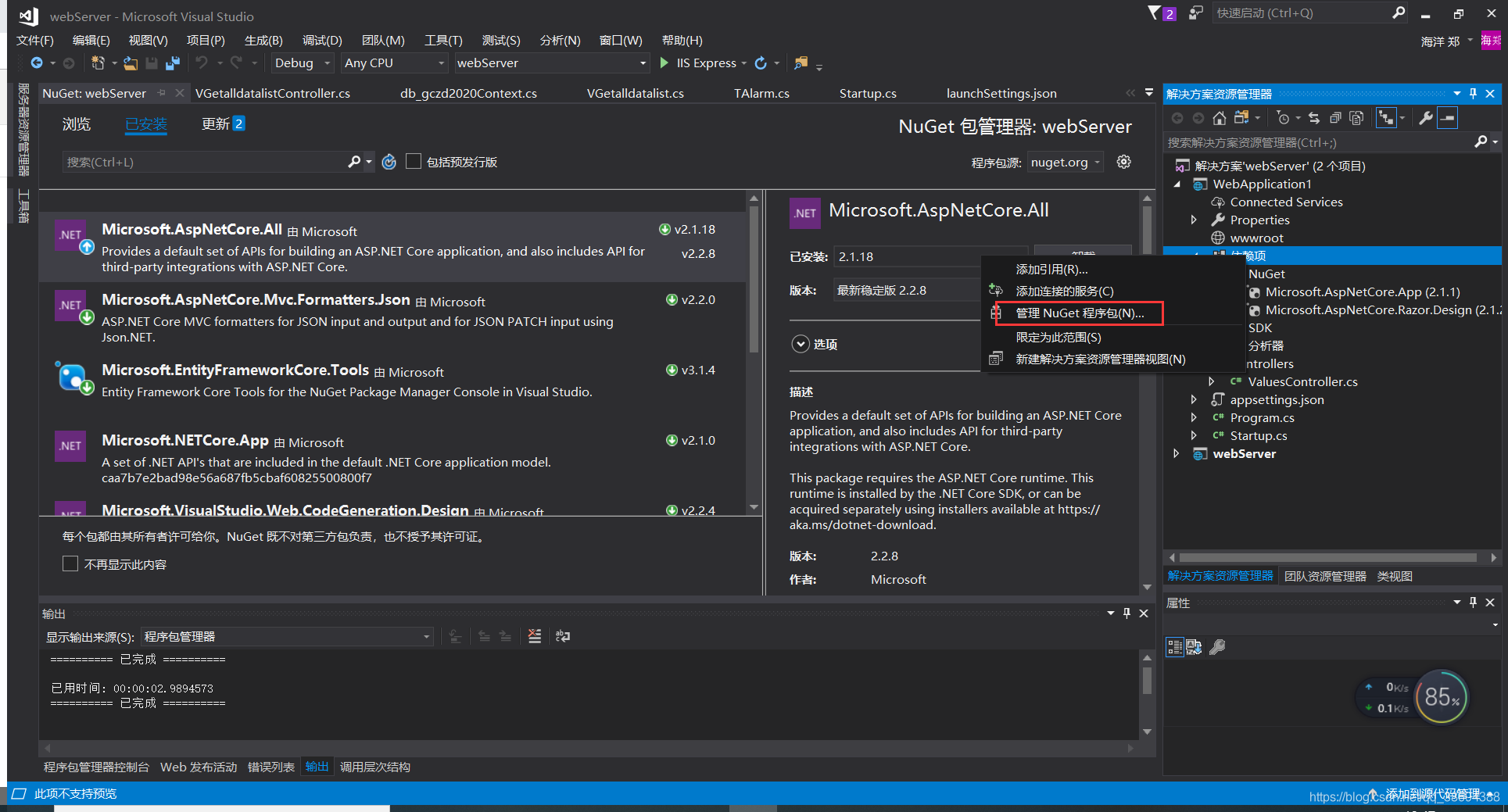Toggle word wrap icon in Output panel

pos(562,636)
